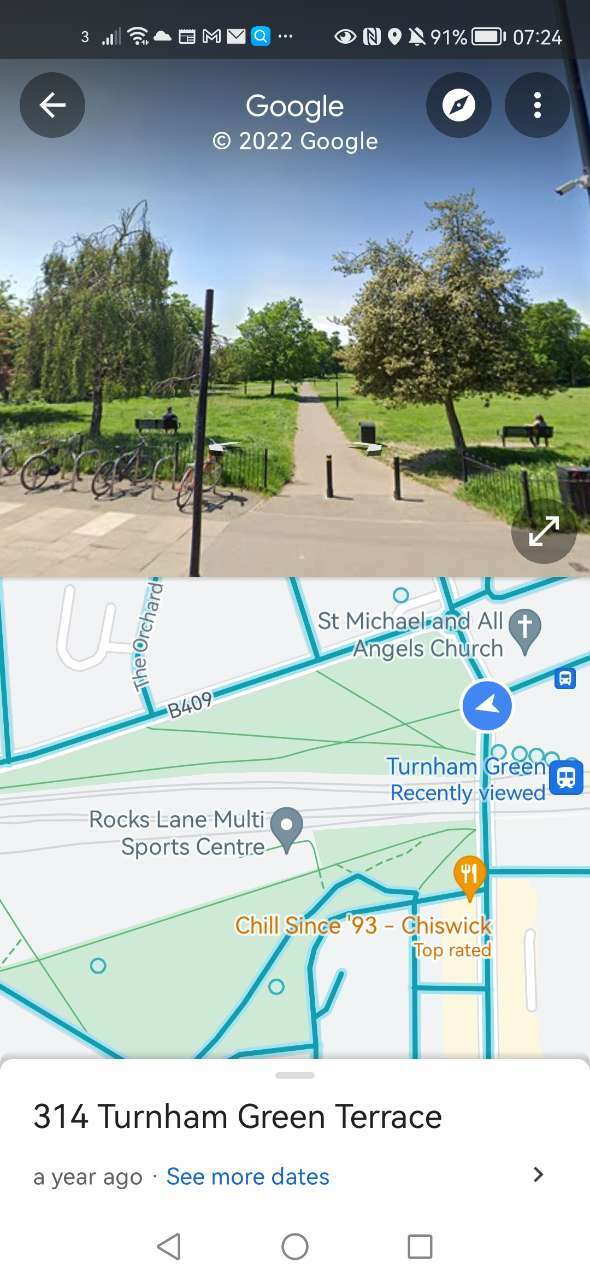The height and width of the screenshot is (1280, 590).
Task: Tap the compass orientation button
Action: 459,105
